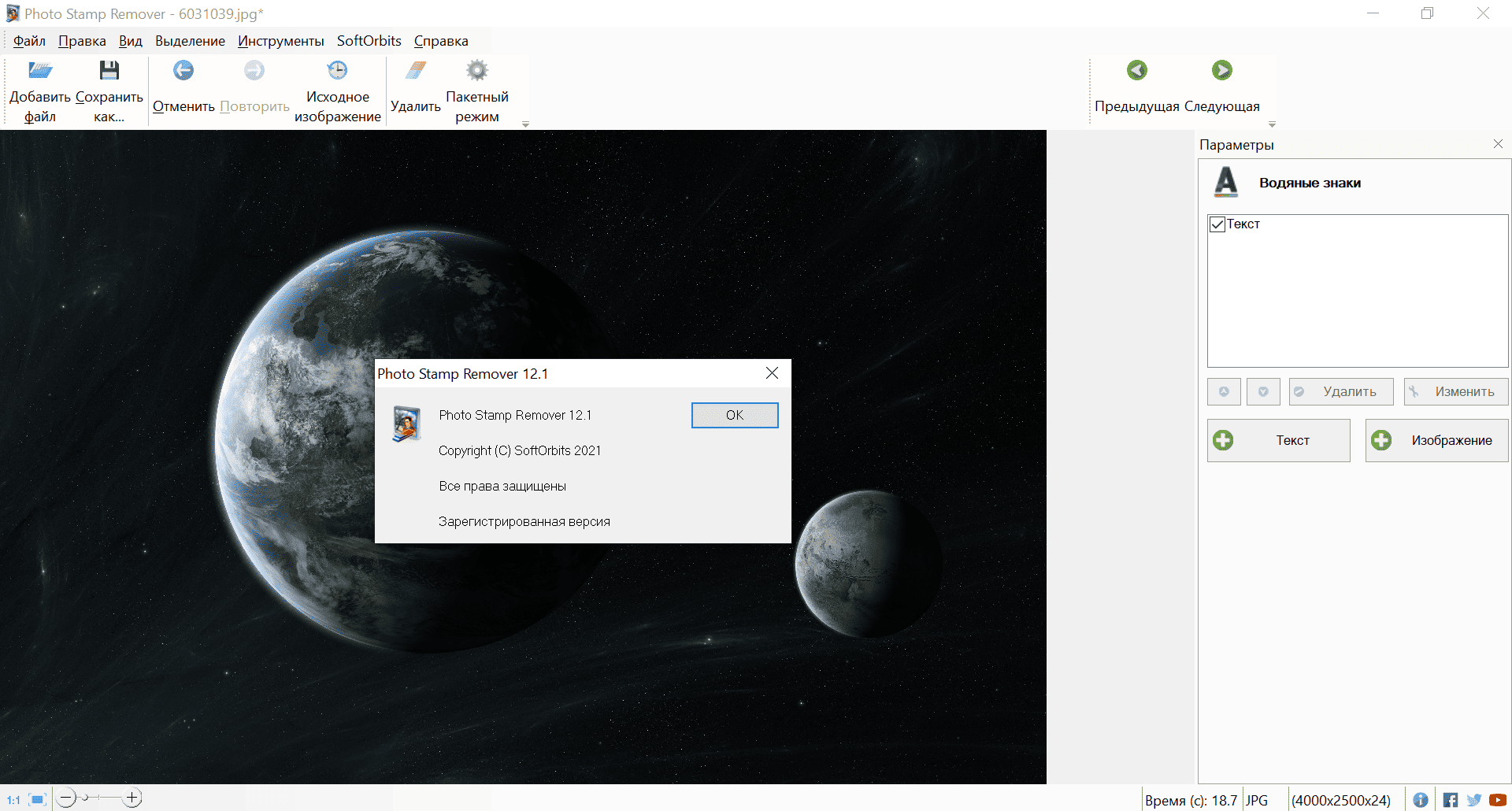1512x811 pixels.
Task: Click the info icon in the status bar
Action: [1421, 800]
